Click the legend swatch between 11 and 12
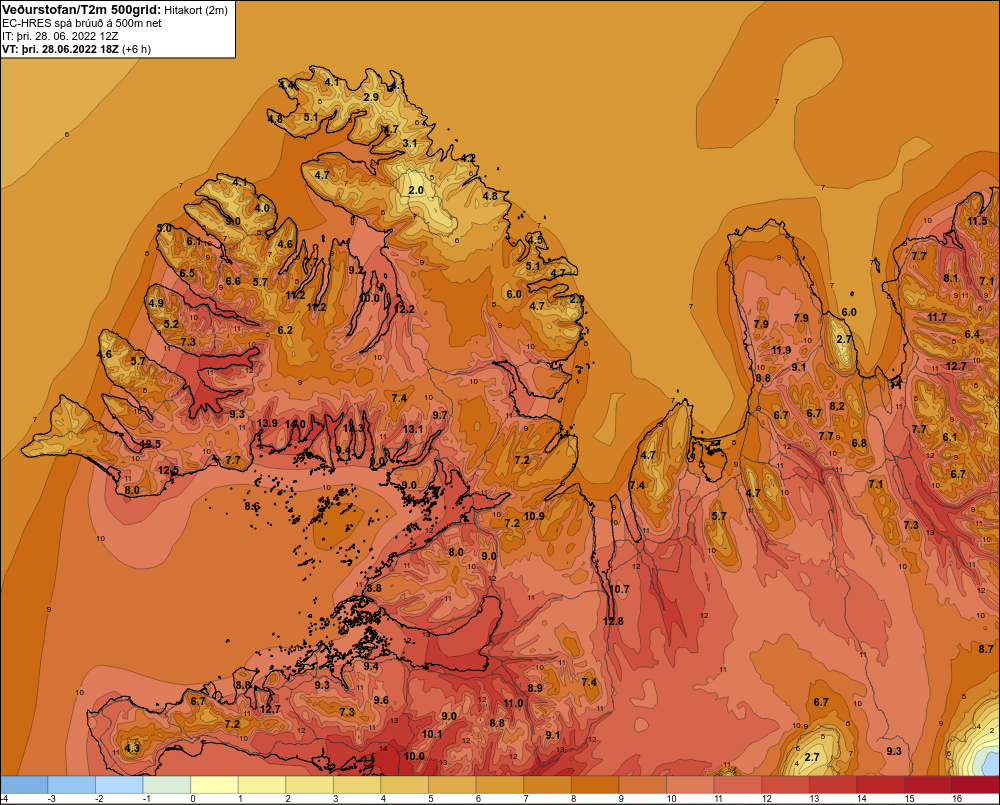Screen dimensions: 1000x805 [738, 785]
